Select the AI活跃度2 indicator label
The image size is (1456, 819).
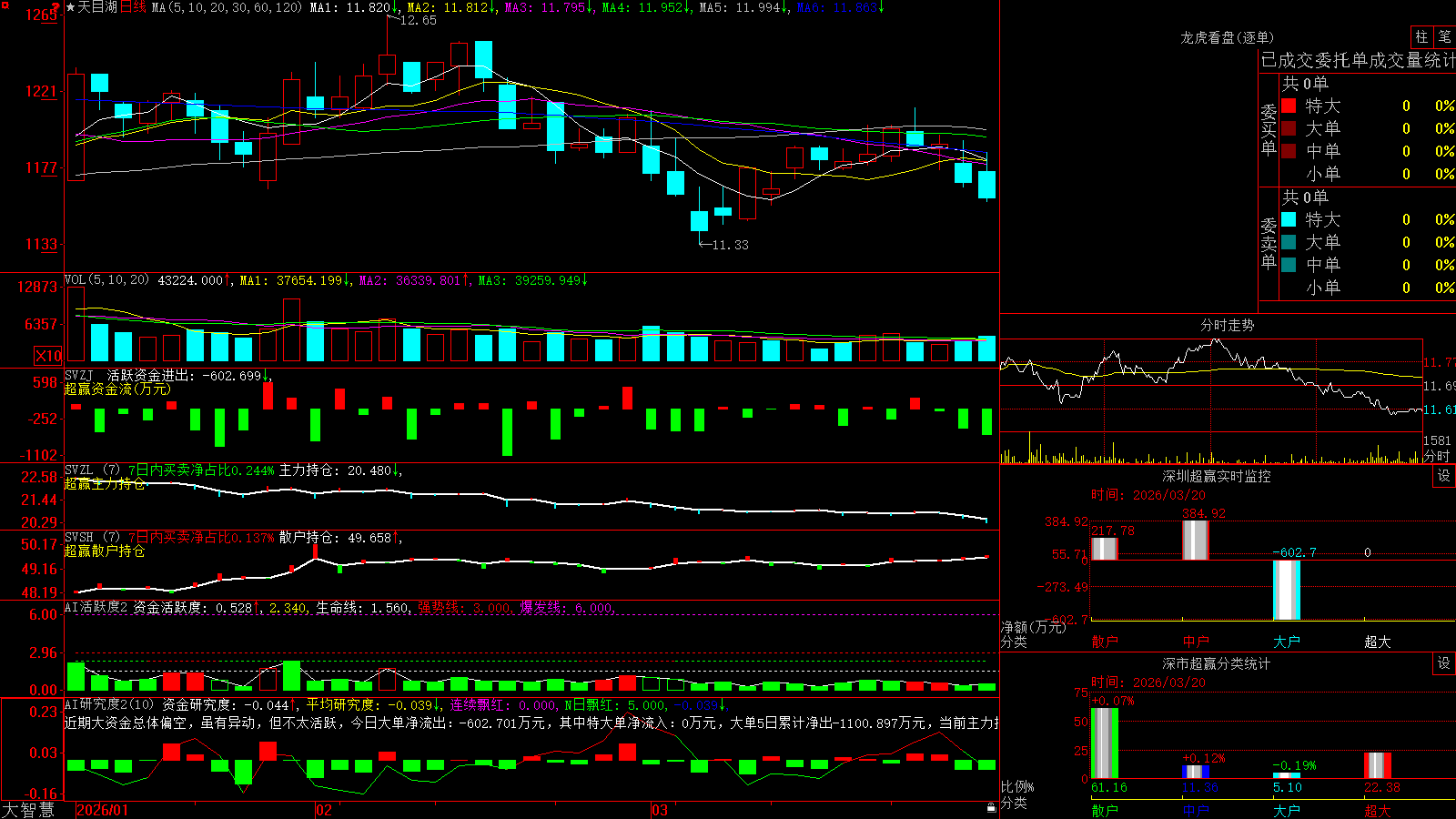96,607
